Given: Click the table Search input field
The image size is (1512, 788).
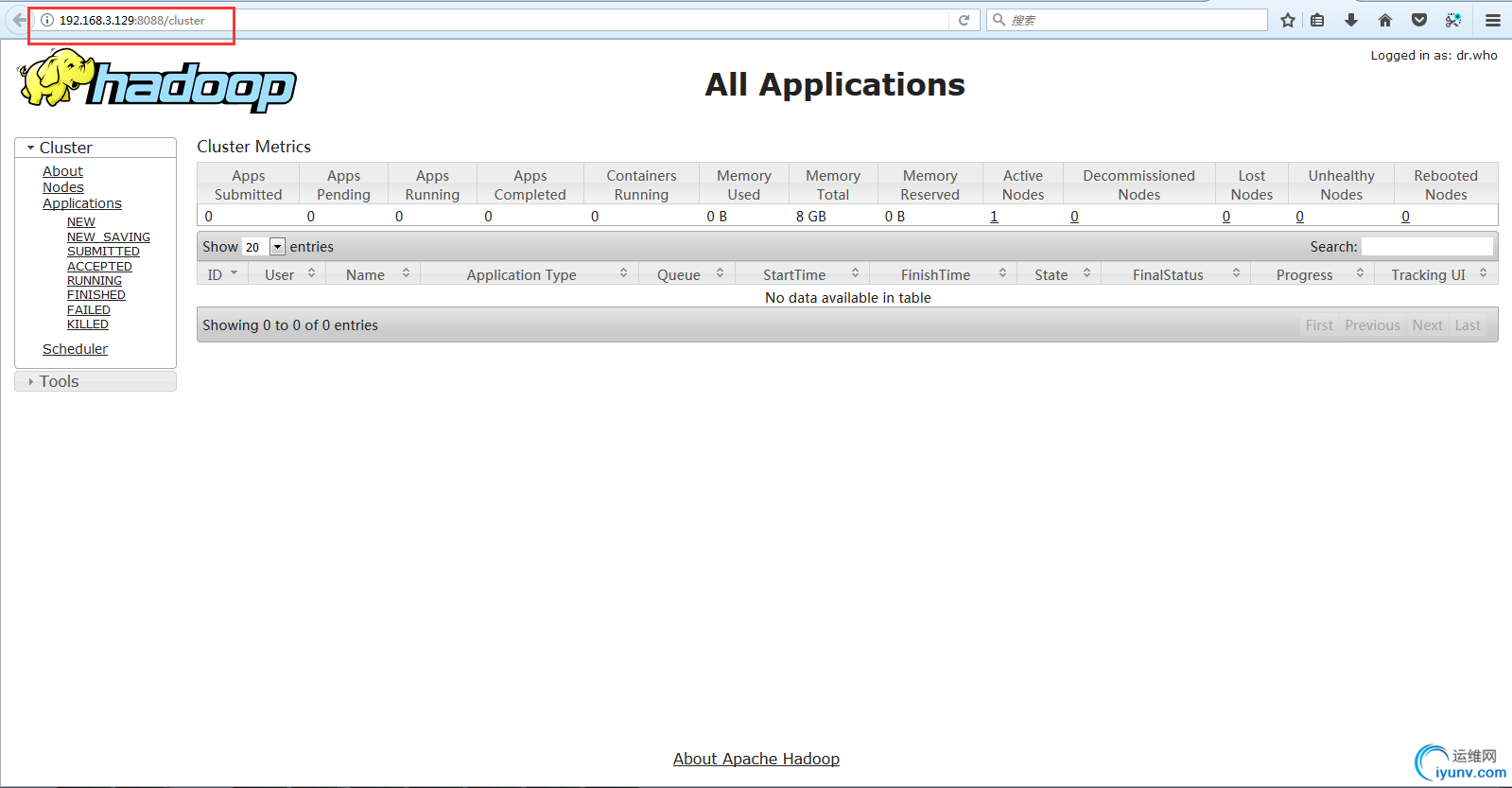Looking at the screenshot, I should coord(1427,247).
